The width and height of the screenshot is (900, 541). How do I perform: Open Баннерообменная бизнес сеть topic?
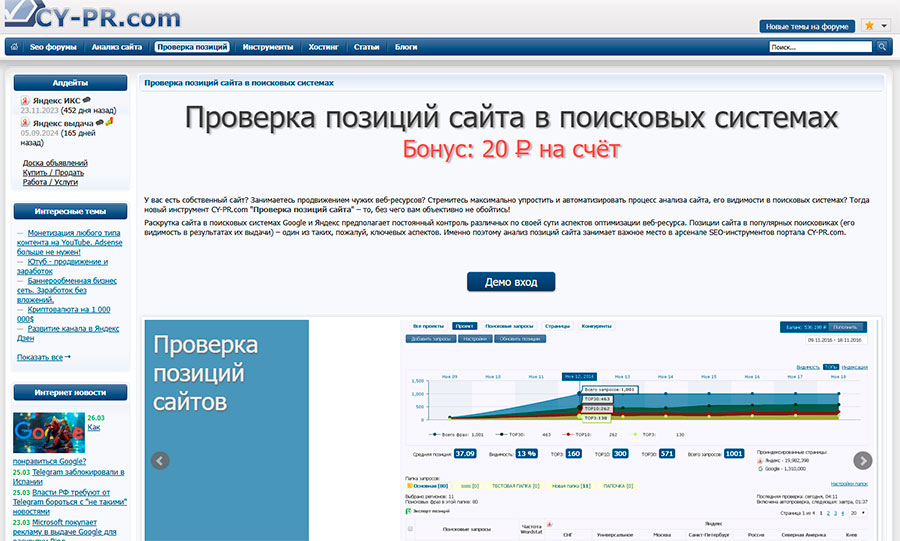coord(67,290)
